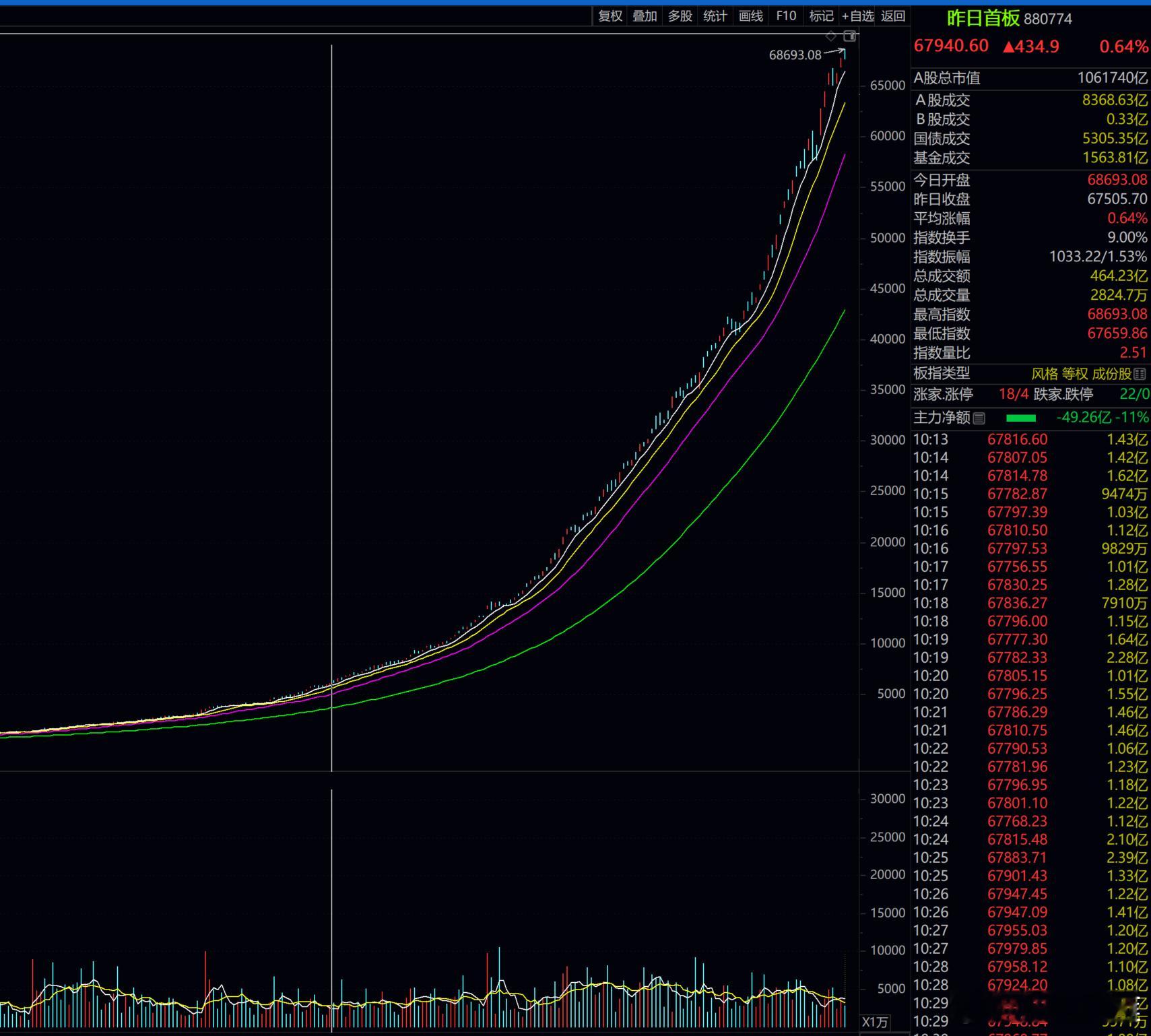Click the index code 880774
Screen dimensions: 1151x1036
1048,19
